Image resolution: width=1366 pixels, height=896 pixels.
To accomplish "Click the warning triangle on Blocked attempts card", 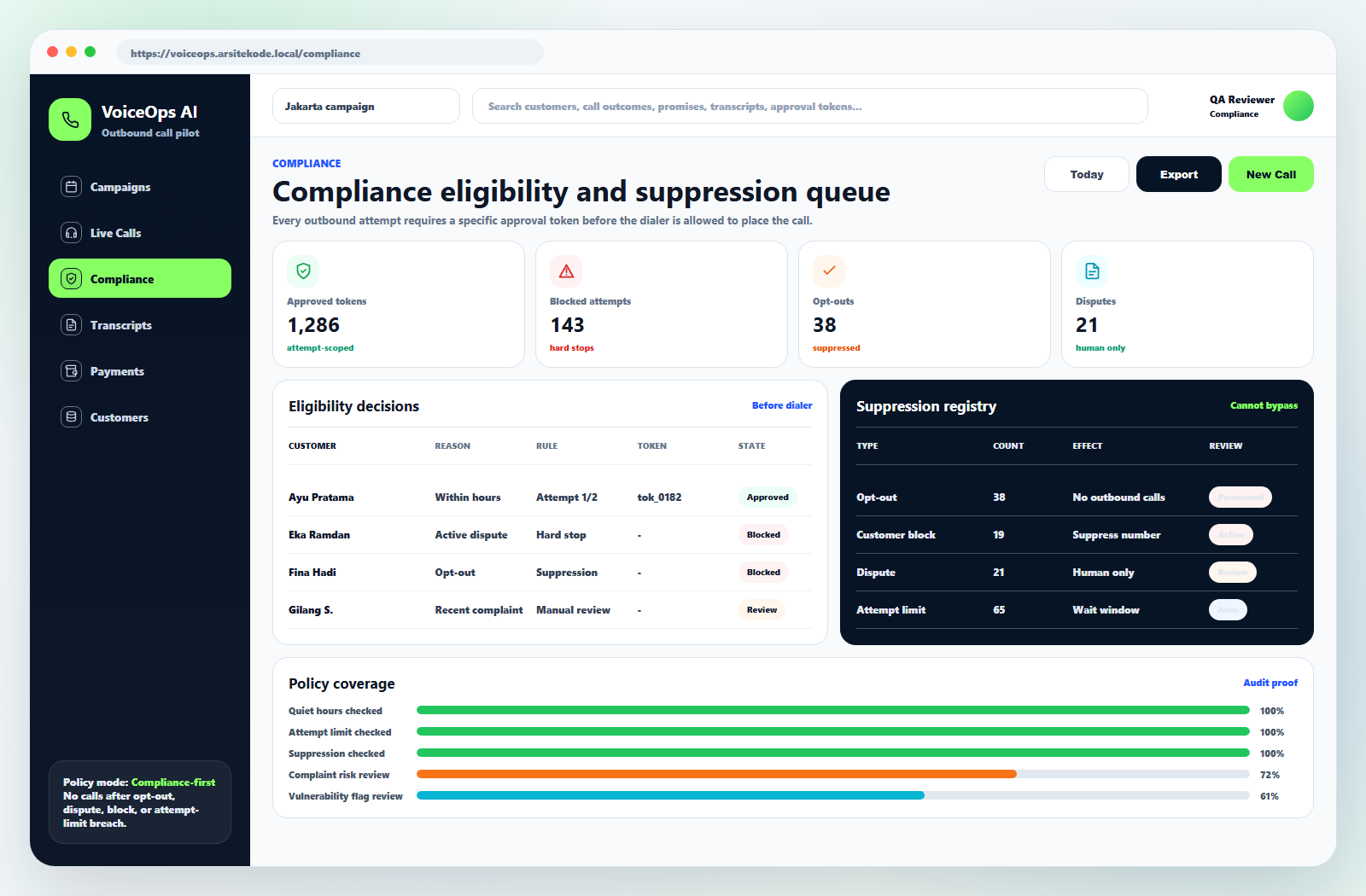I will 566,271.
